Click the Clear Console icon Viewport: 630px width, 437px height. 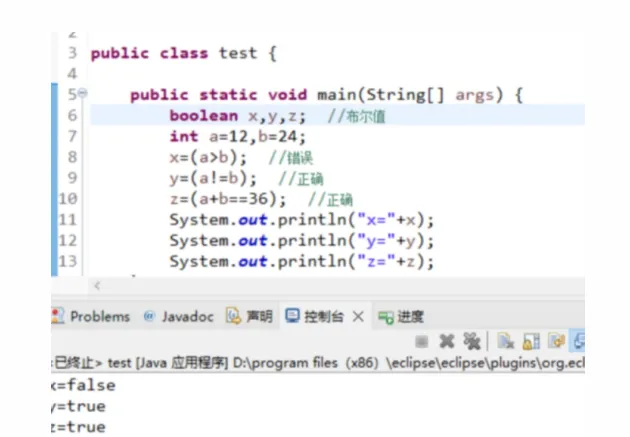point(505,341)
